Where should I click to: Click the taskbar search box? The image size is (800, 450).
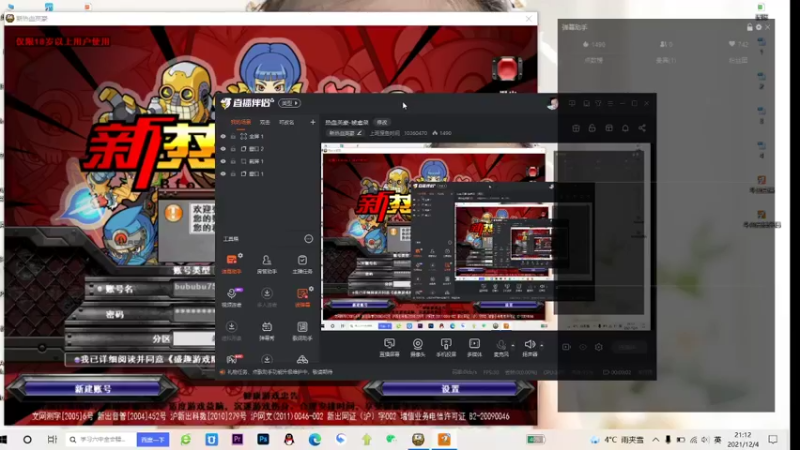tap(101, 439)
